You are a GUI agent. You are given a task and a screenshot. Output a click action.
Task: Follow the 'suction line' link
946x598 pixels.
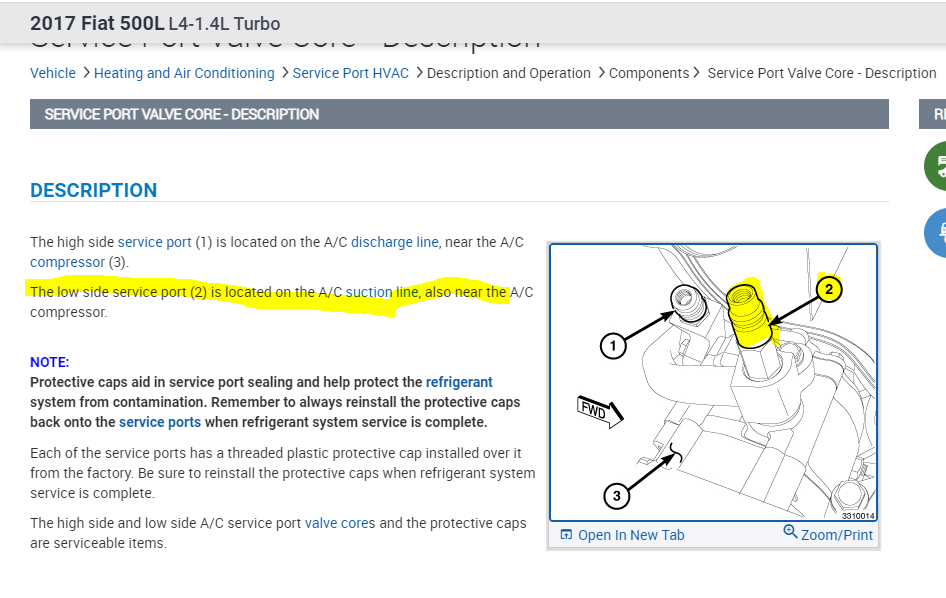pyautogui.click(x=381, y=292)
